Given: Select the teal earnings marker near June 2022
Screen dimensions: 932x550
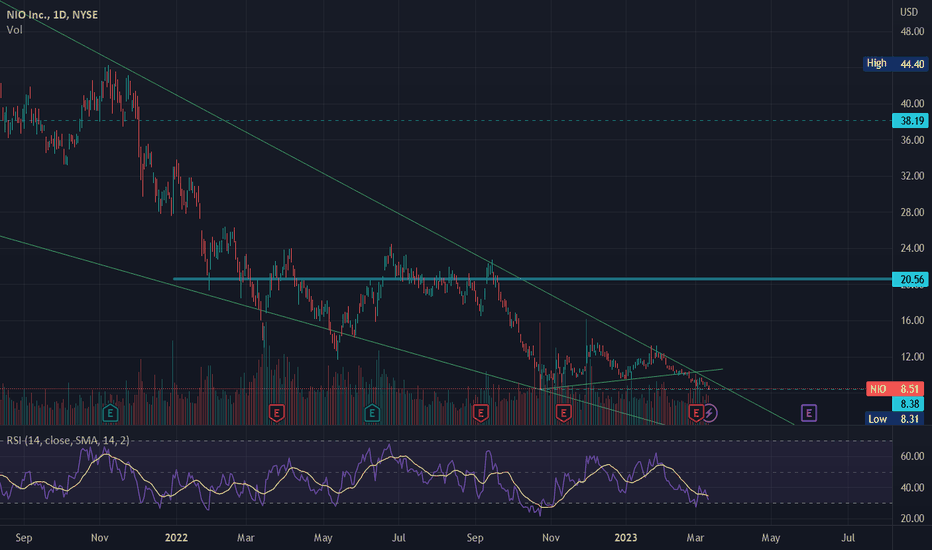Looking at the screenshot, I should [371, 412].
